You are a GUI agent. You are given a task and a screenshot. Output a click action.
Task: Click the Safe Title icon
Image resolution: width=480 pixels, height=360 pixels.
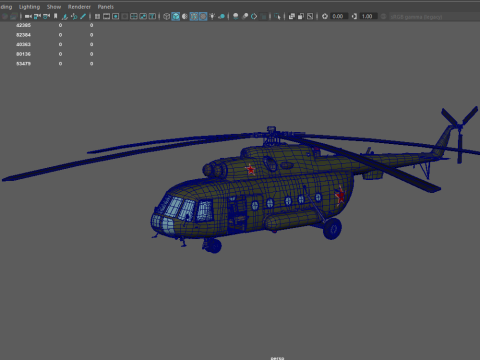point(152,16)
